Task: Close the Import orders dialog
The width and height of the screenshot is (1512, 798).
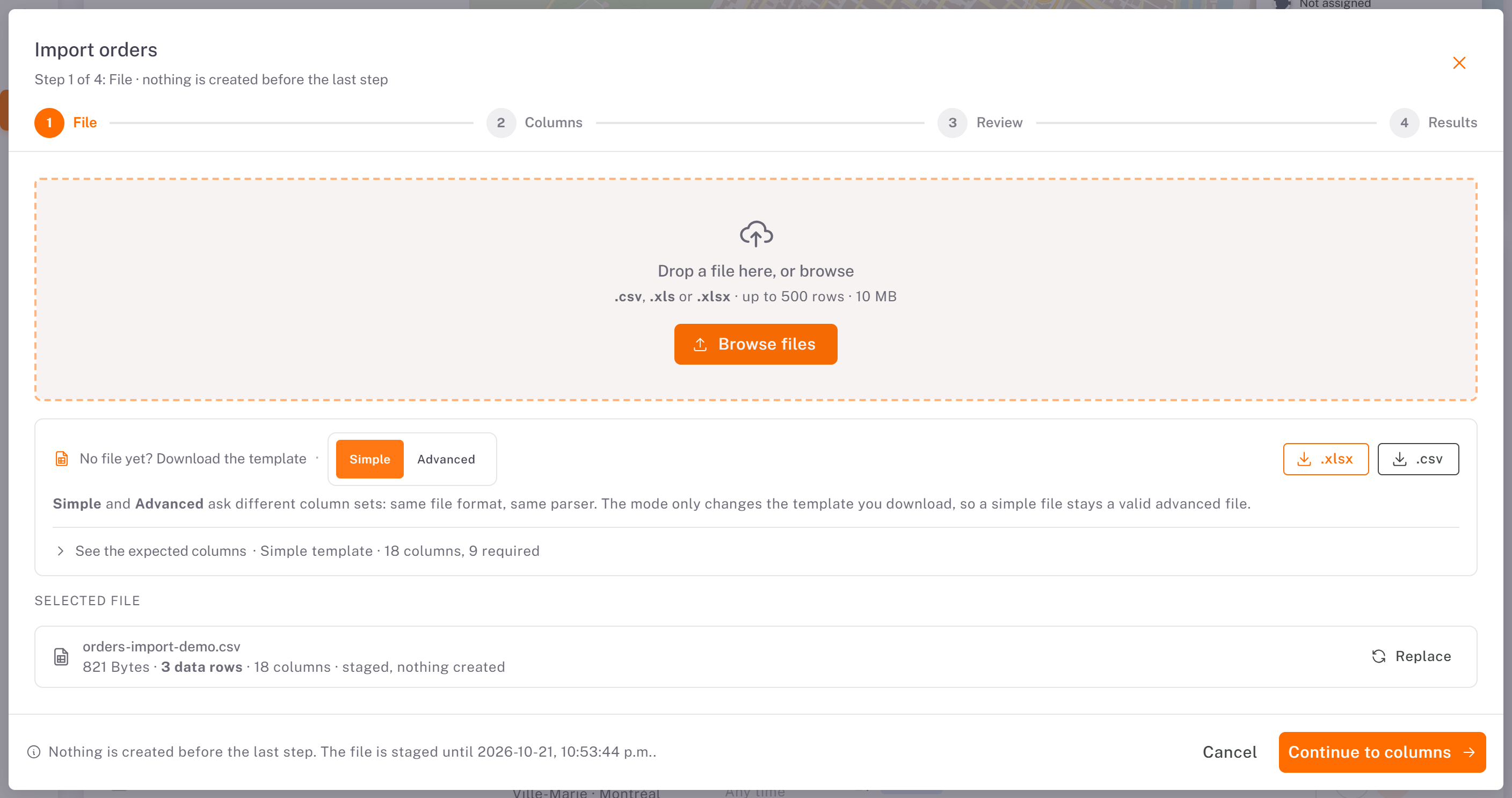Action: click(1459, 63)
